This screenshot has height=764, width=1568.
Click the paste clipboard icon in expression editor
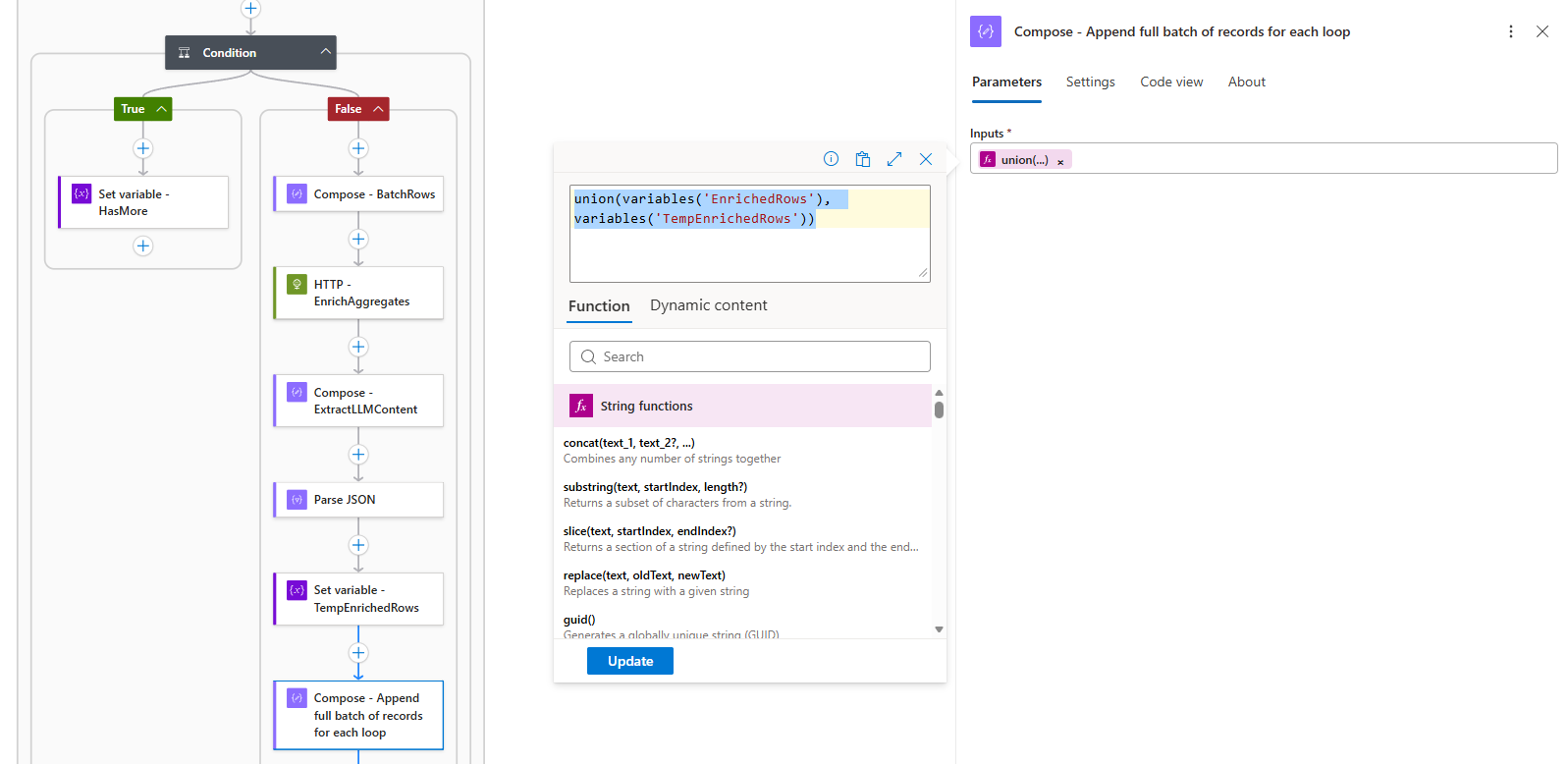coord(862,159)
